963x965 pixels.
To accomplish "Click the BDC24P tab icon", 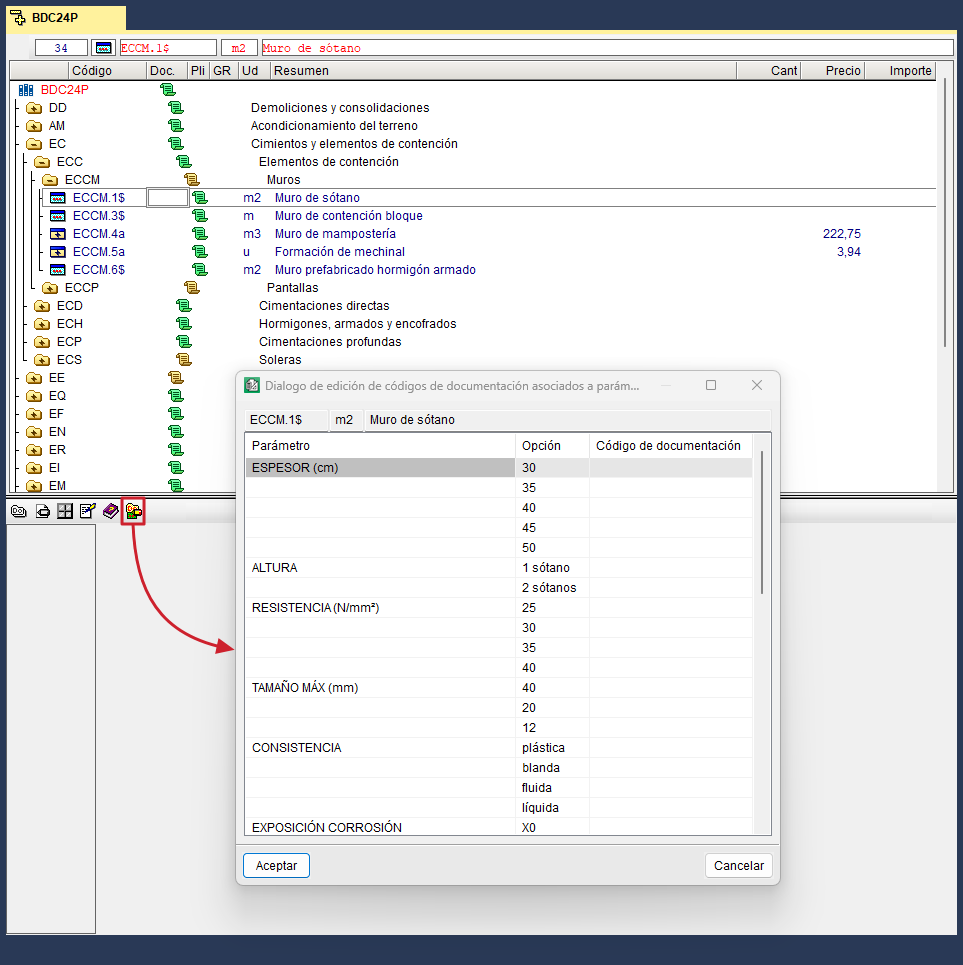I will point(18,17).
